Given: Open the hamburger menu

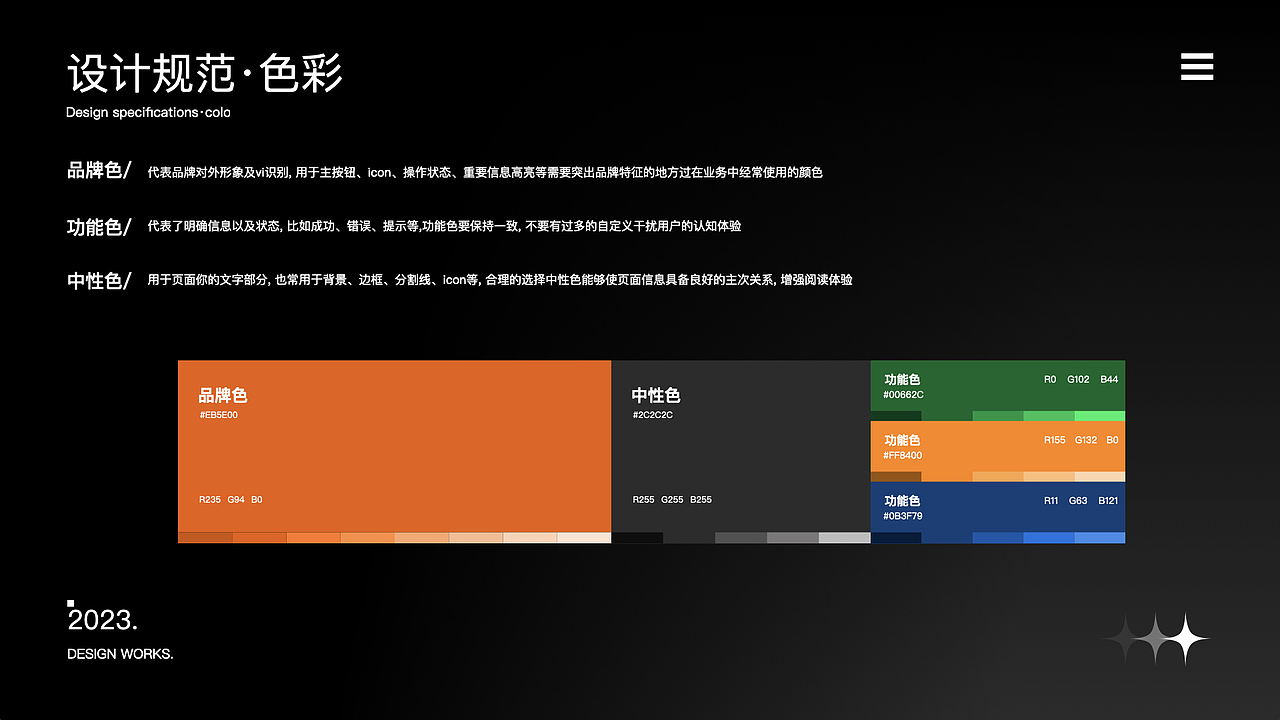Looking at the screenshot, I should pos(1196,66).
